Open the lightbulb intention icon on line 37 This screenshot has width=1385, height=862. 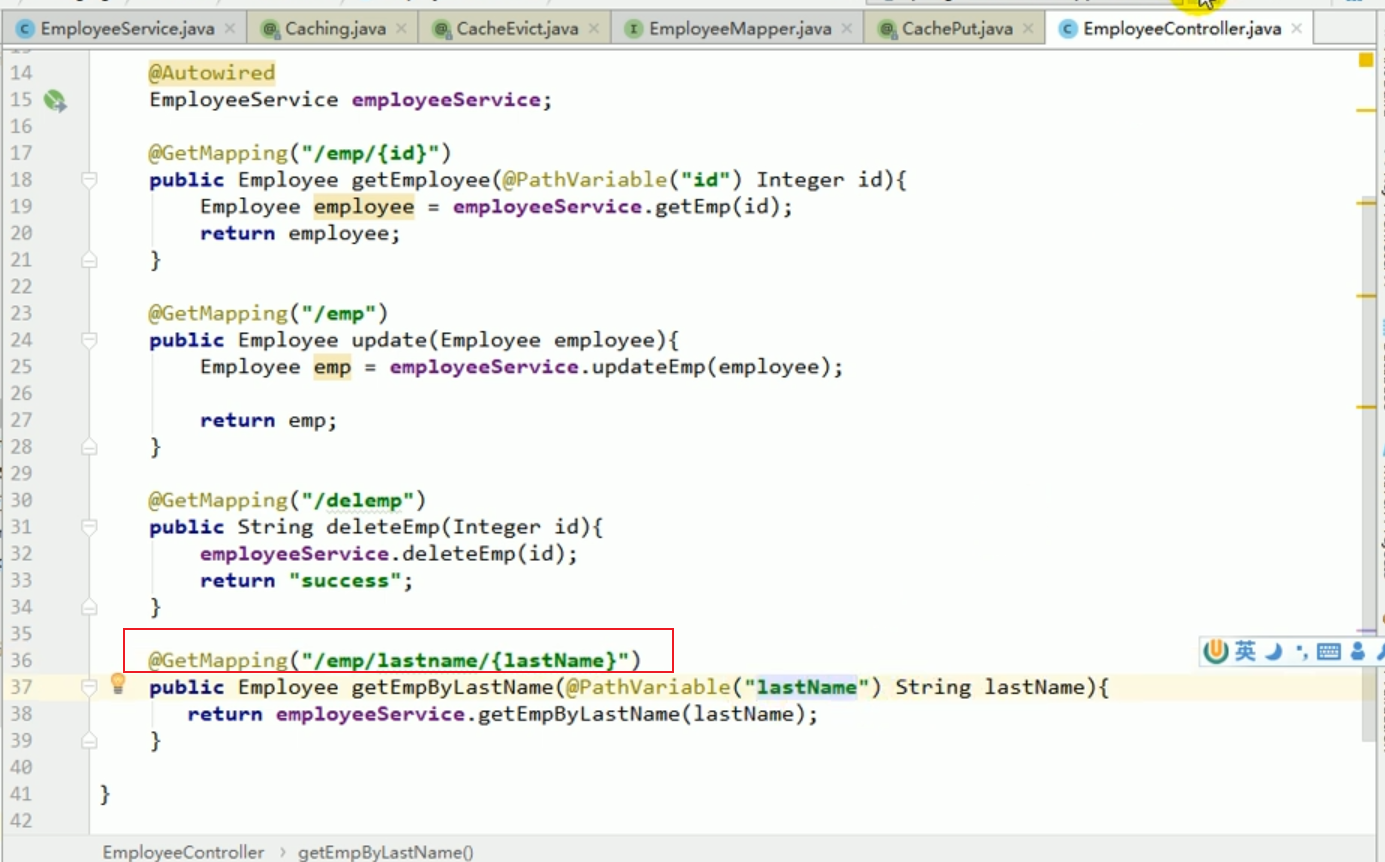pos(118,684)
